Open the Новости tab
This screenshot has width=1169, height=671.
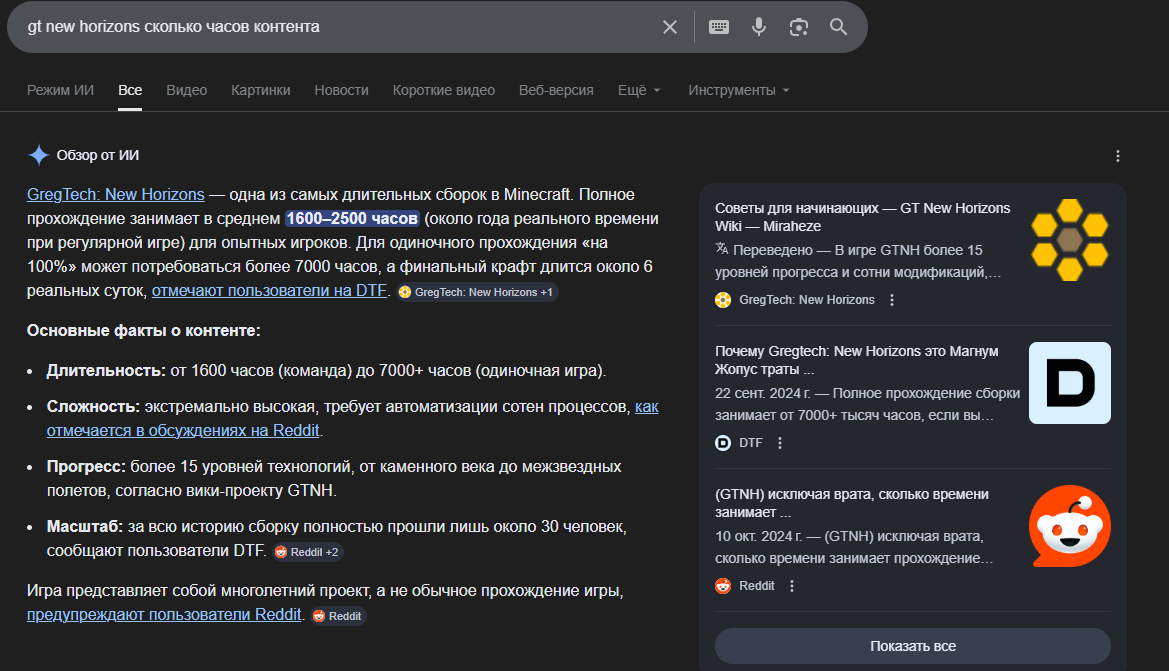pyautogui.click(x=341, y=90)
